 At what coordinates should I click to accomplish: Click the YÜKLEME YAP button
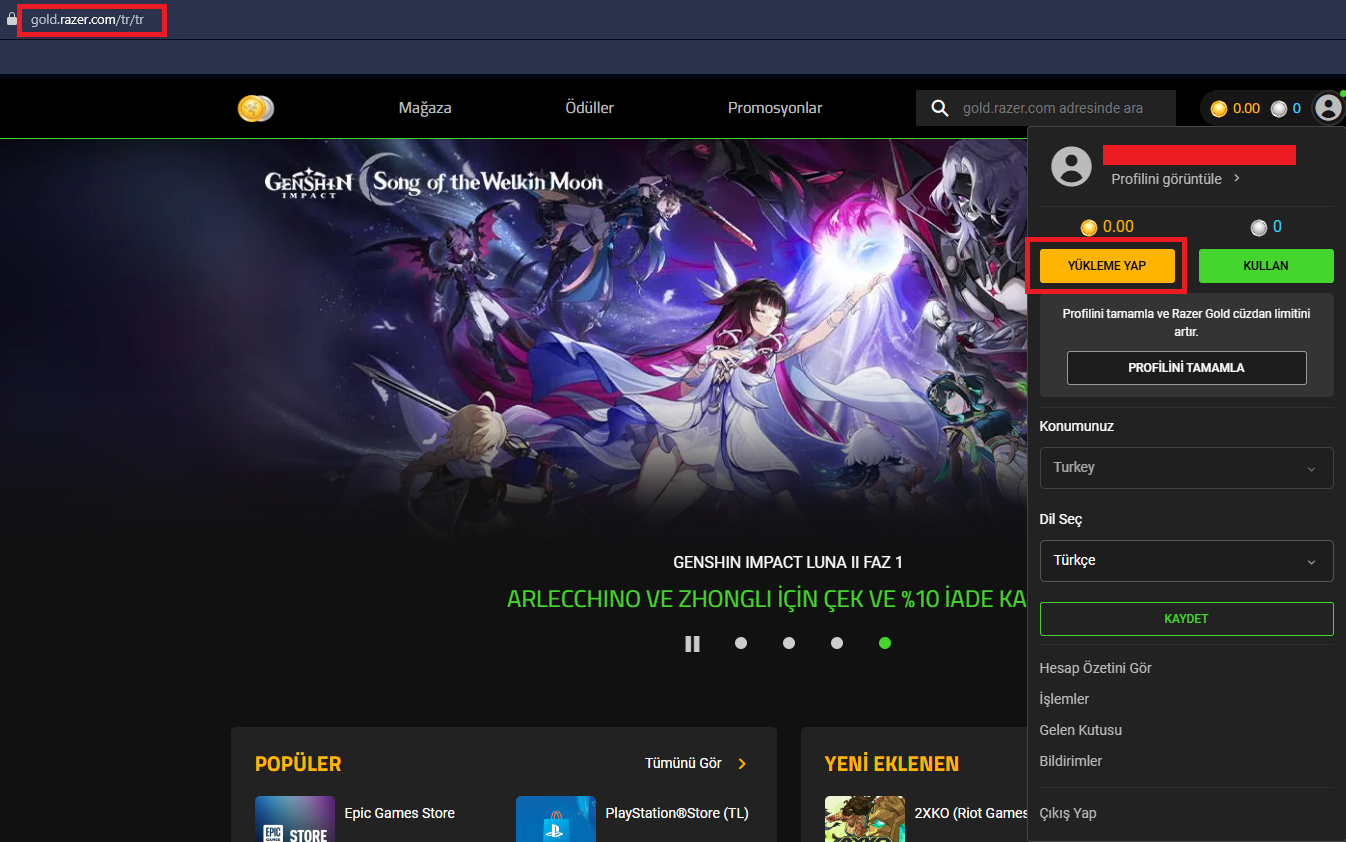pos(1107,266)
